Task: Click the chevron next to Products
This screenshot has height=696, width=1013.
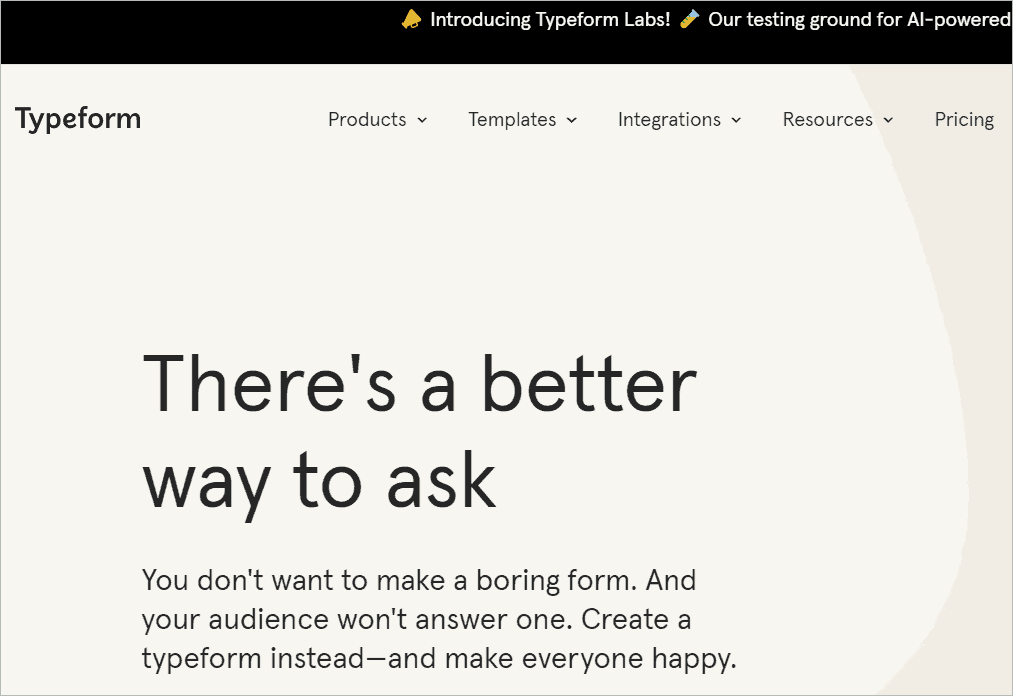Action: pos(422,120)
